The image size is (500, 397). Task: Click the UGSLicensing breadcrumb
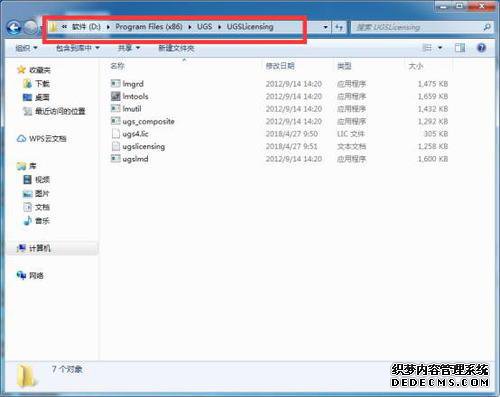[x=250, y=27]
